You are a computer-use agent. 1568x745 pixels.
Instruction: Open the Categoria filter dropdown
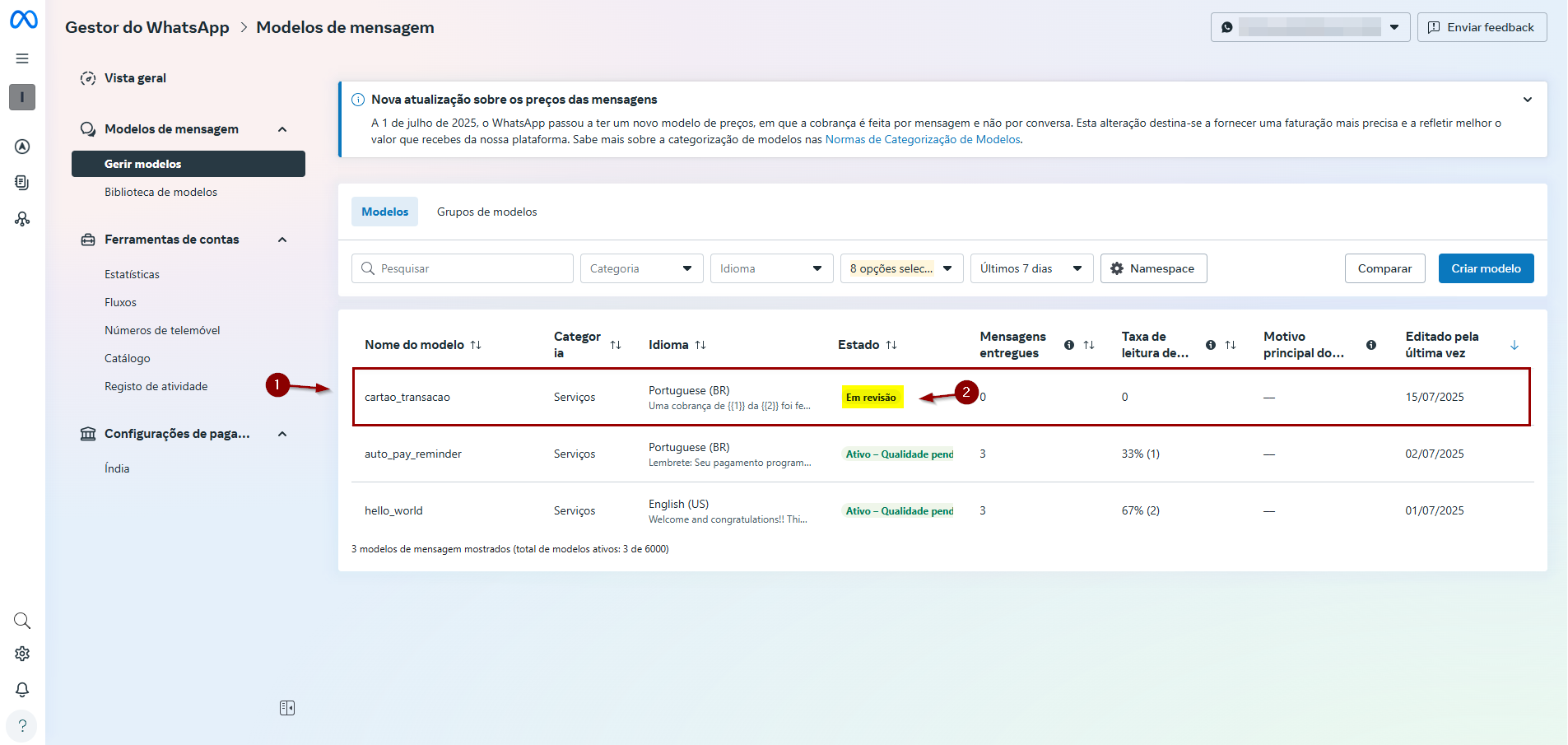point(641,268)
